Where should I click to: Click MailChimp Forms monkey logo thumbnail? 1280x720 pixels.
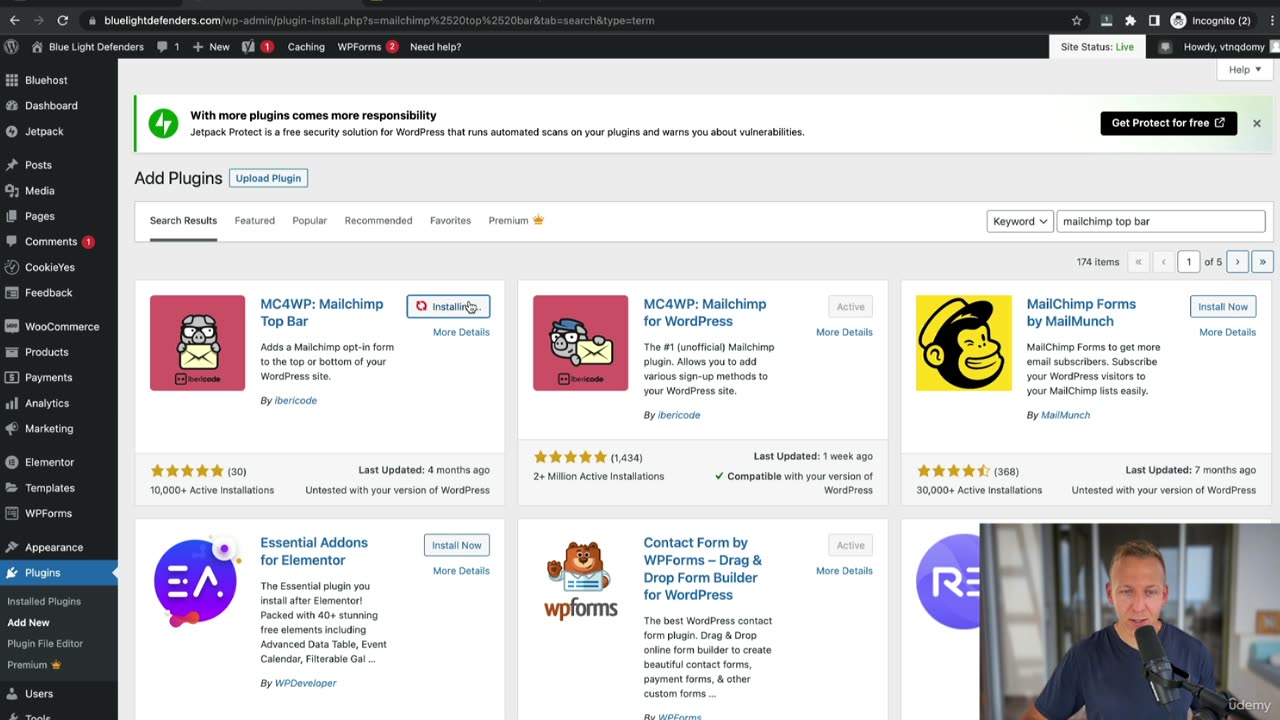tap(963, 343)
